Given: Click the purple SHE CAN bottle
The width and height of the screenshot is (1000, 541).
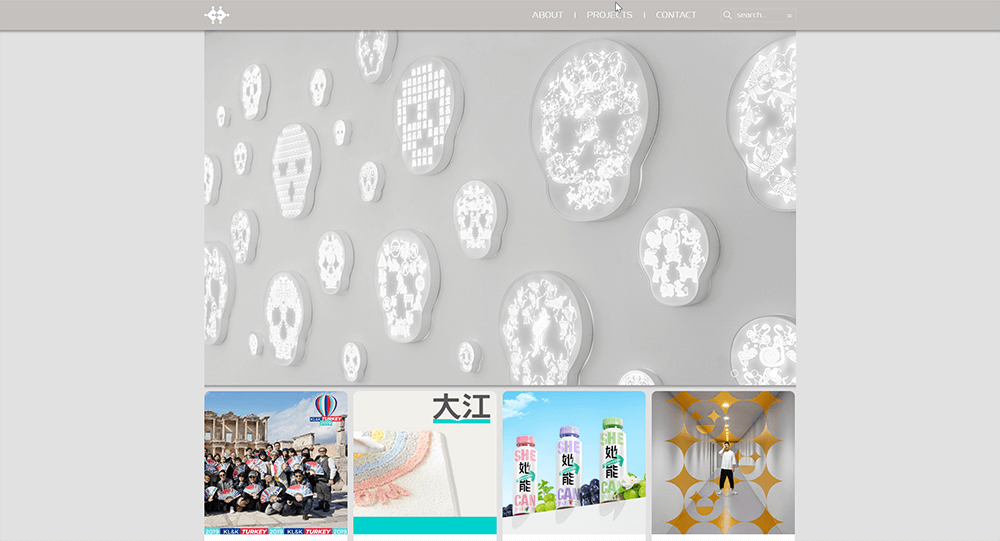Looking at the screenshot, I should point(568,466).
